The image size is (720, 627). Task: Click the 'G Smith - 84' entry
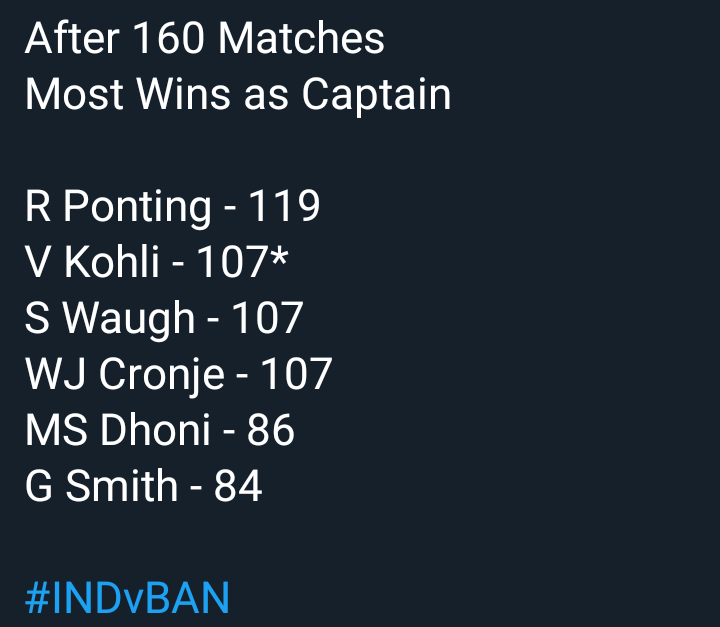[144, 486]
